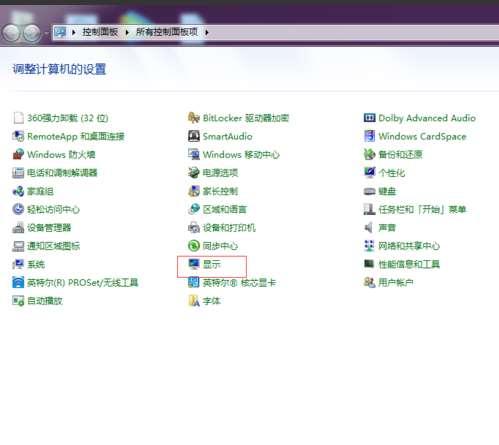Image resolution: width=499 pixels, height=445 pixels.
Task: Open the 声音 speaker icon
Action: [369, 228]
